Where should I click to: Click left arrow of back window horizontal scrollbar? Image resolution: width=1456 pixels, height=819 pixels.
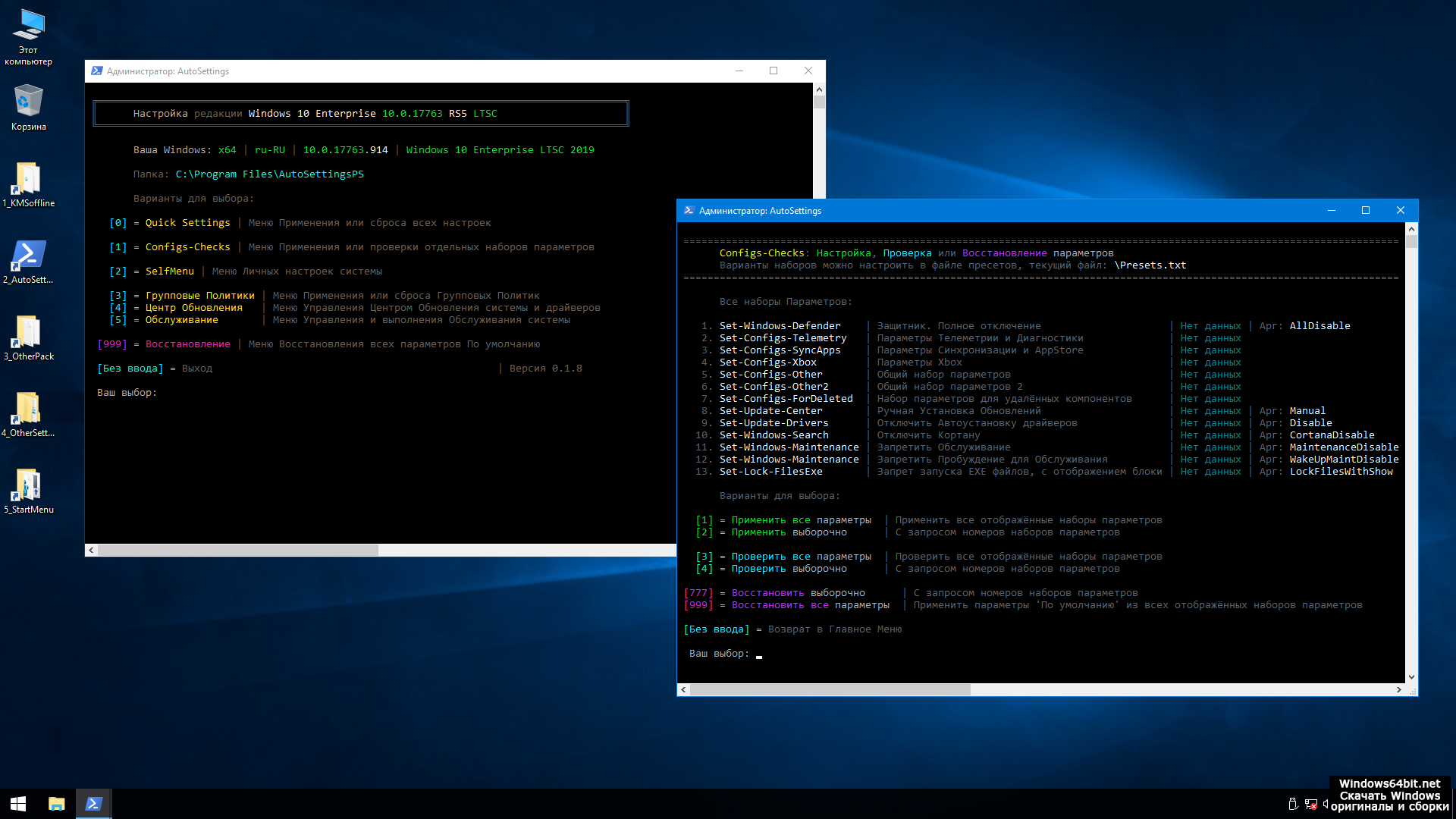91,551
